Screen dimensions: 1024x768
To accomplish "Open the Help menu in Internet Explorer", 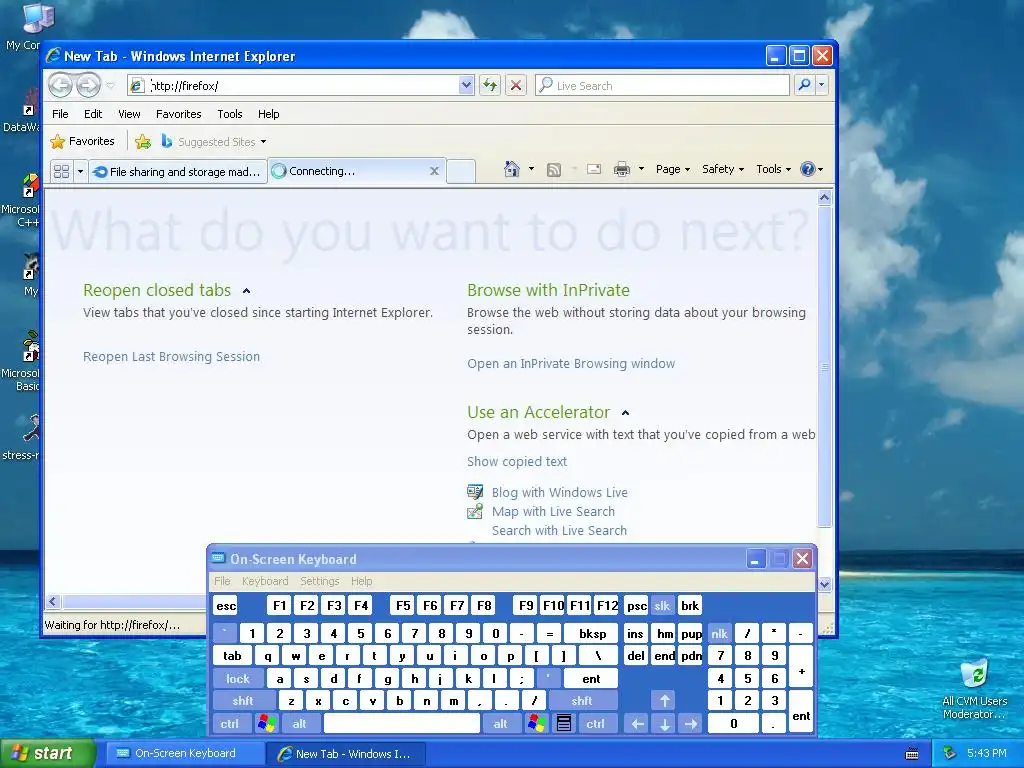I will (268, 114).
